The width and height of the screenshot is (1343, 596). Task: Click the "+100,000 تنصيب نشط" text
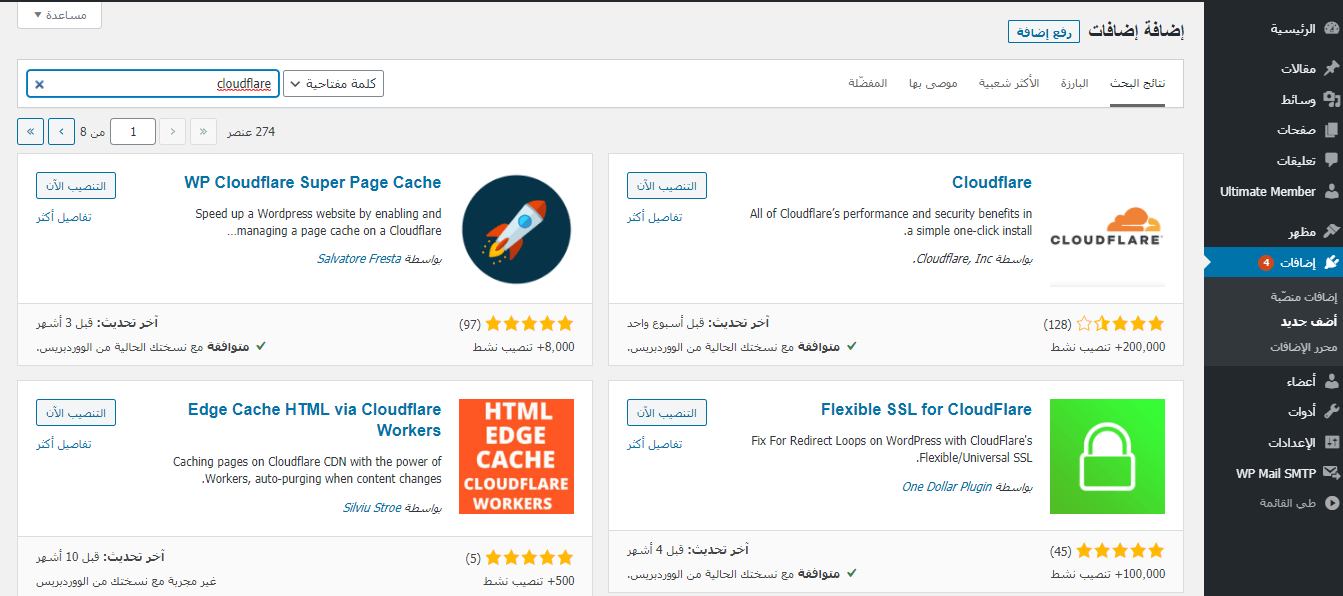click(x=1108, y=574)
